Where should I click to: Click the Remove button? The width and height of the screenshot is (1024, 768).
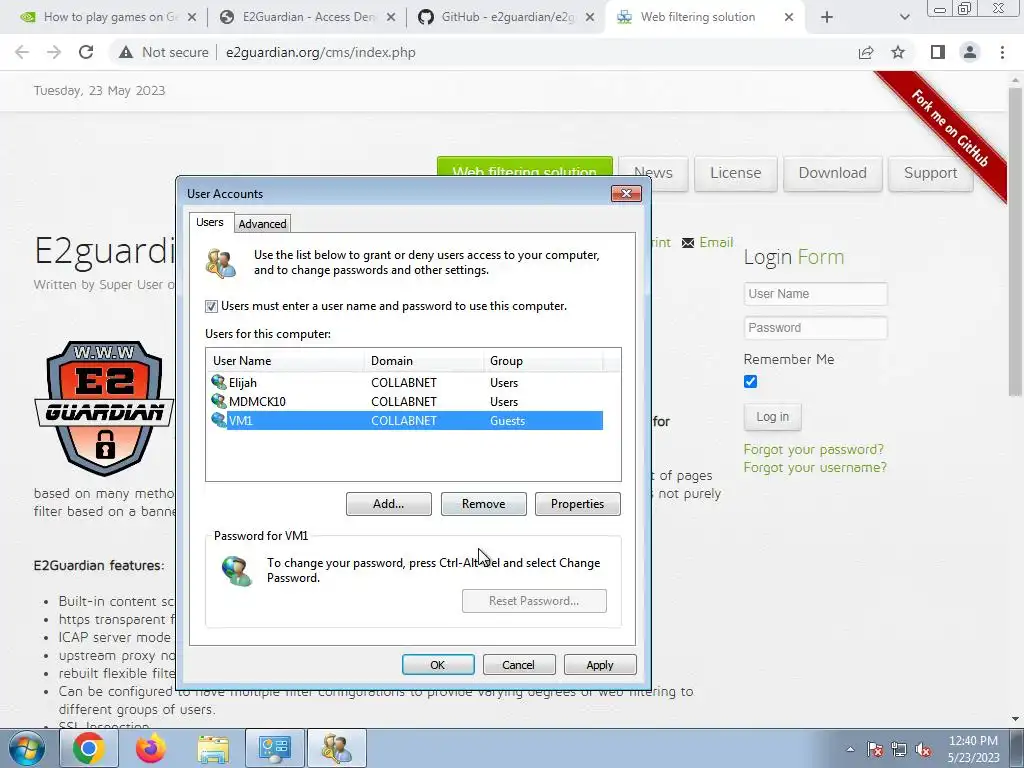point(483,504)
